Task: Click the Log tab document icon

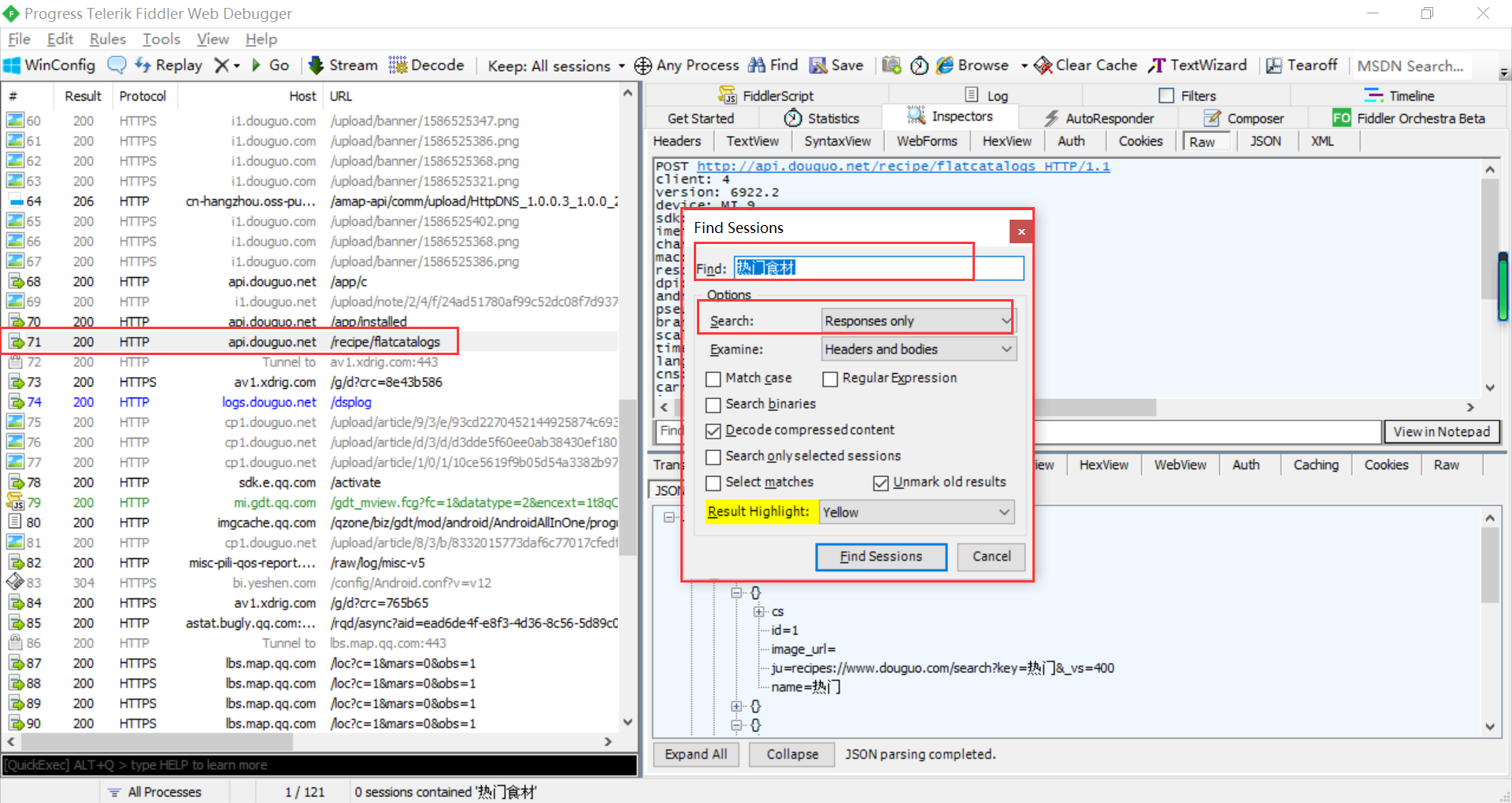Action: point(972,95)
